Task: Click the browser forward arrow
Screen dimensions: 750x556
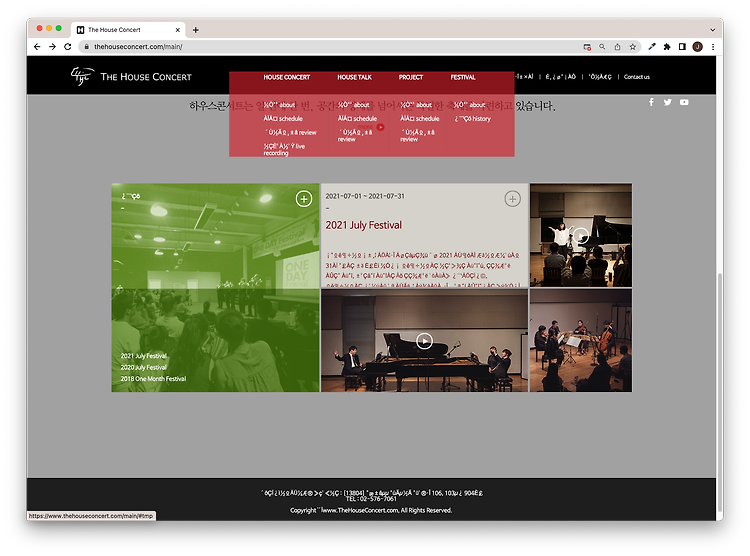Action: (53, 47)
